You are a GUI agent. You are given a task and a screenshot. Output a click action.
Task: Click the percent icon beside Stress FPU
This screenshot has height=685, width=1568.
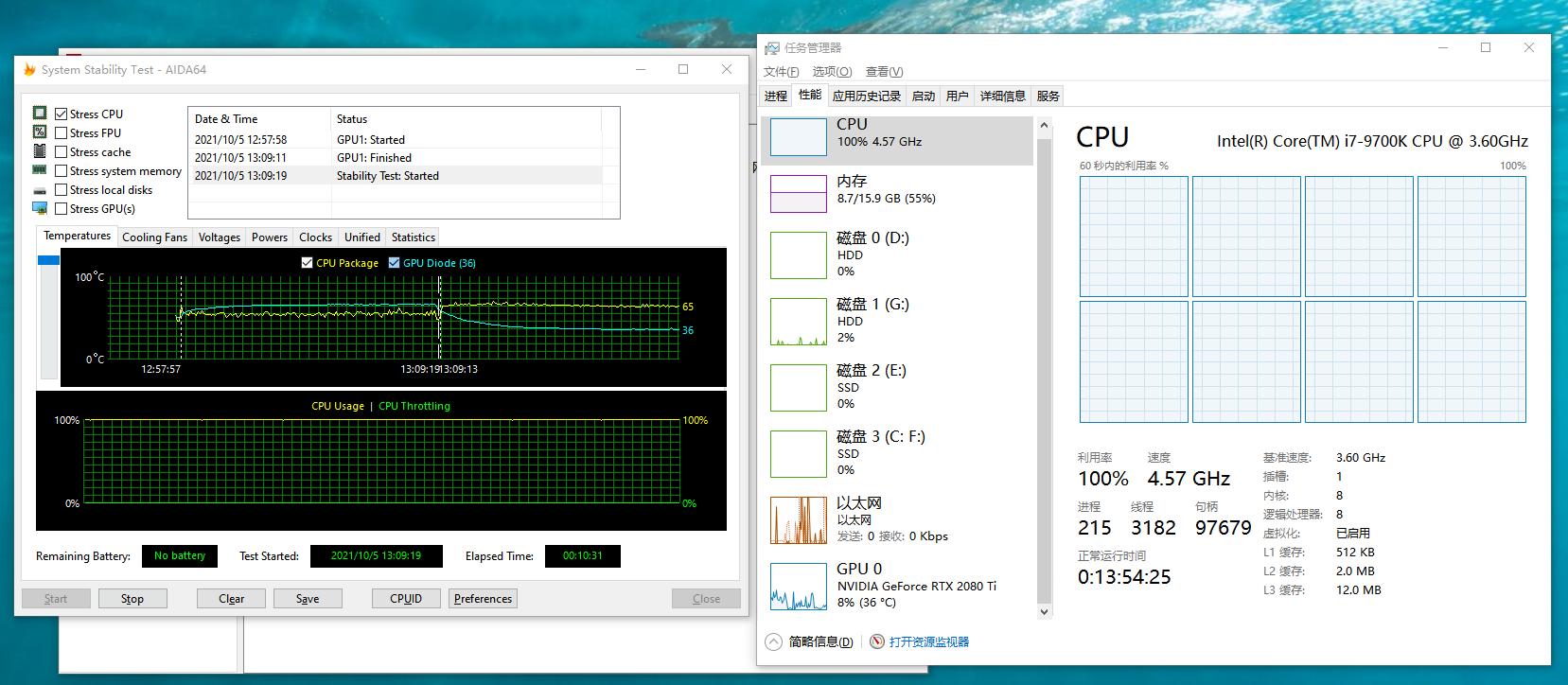40,132
